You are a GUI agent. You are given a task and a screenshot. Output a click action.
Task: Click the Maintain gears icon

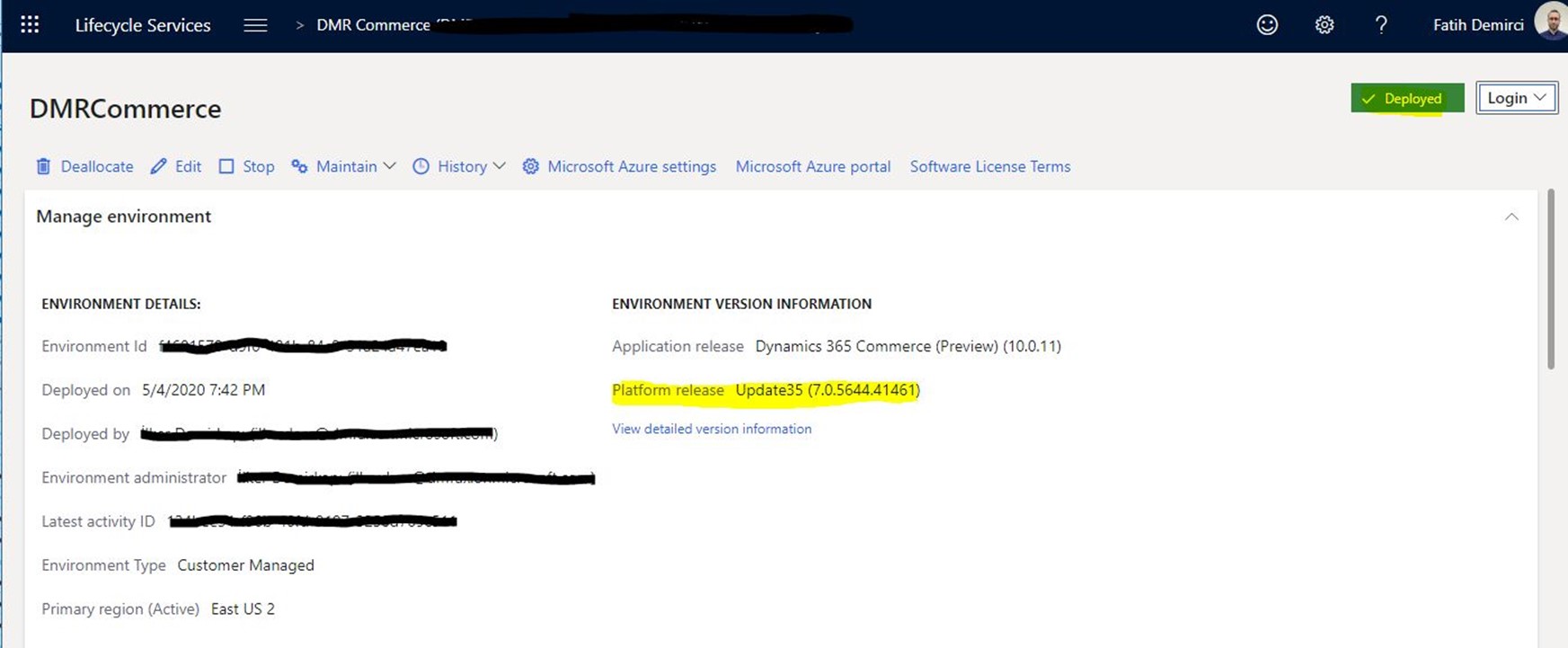click(299, 166)
